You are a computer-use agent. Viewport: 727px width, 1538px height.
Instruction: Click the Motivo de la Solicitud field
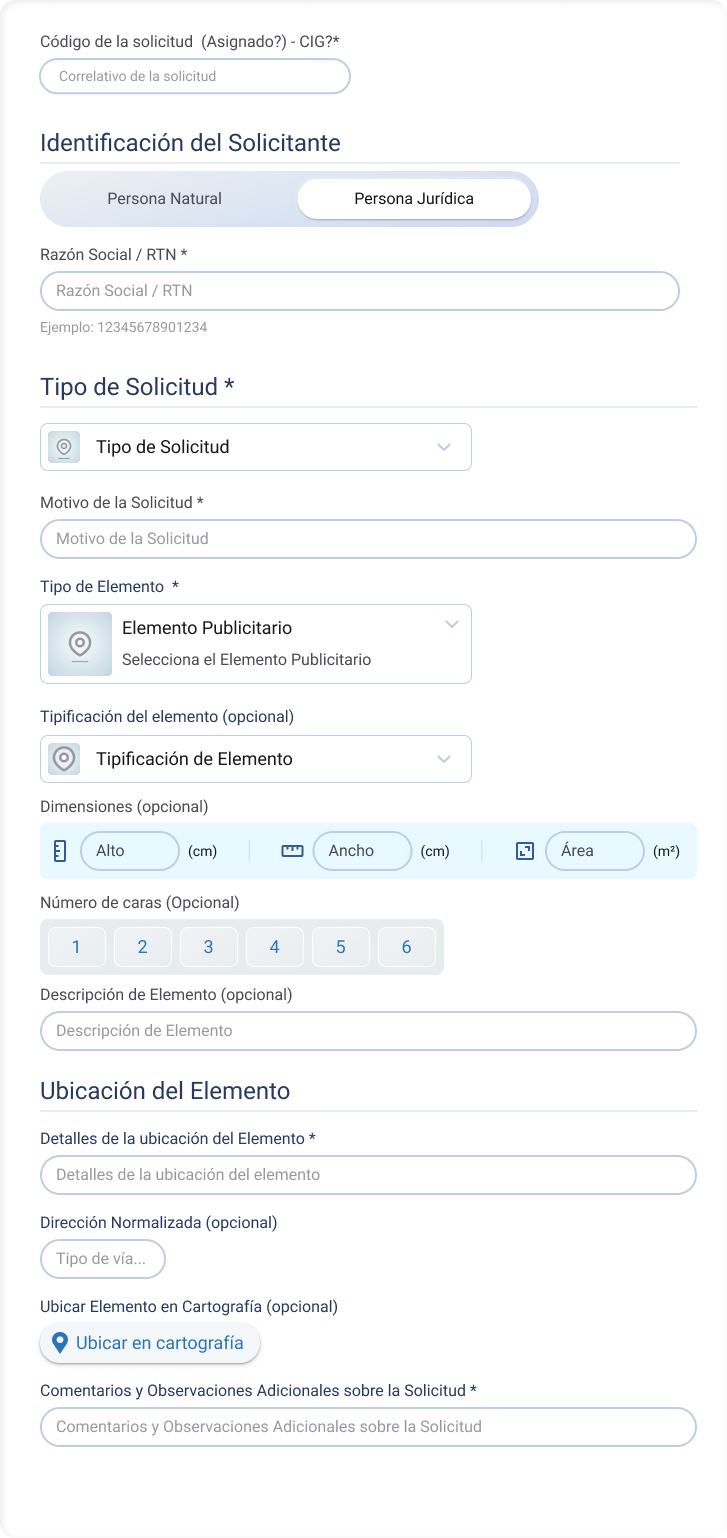click(368, 539)
